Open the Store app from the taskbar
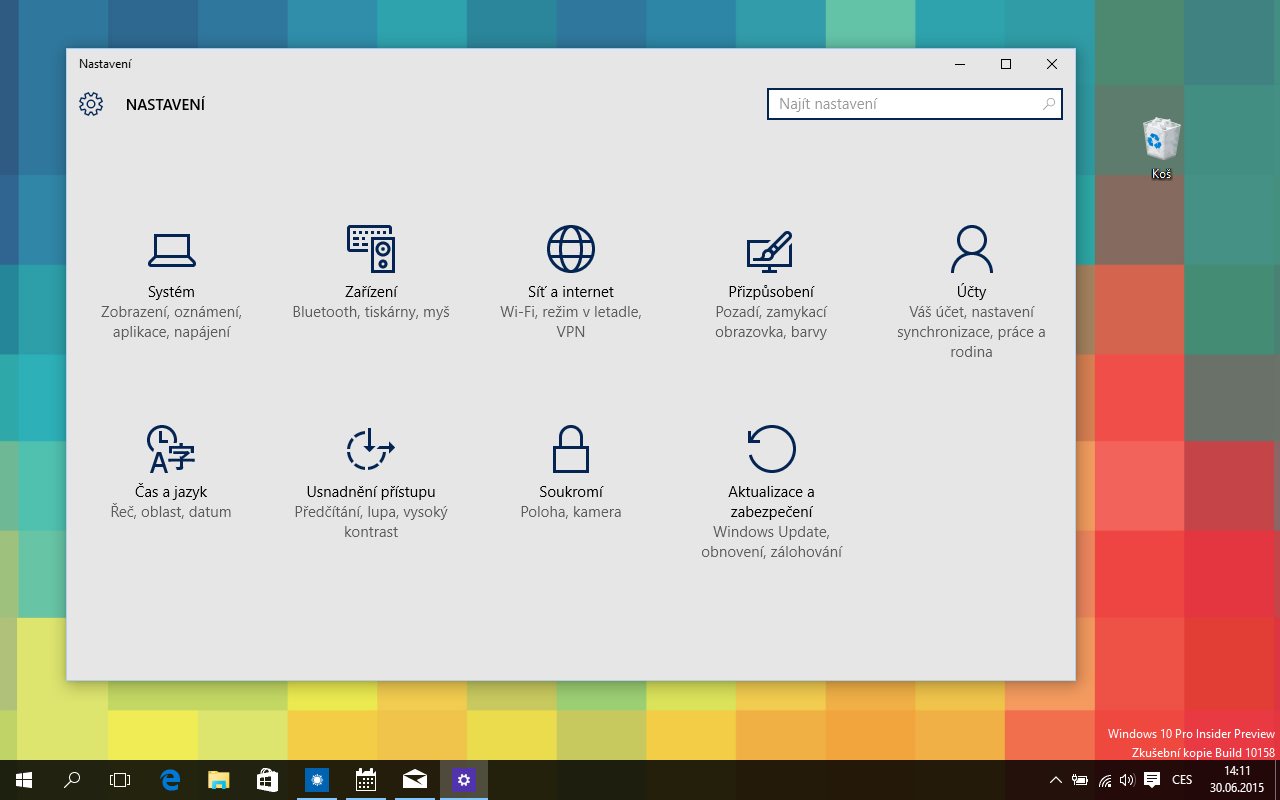The width and height of the screenshot is (1280, 800). click(x=267, y=780)
